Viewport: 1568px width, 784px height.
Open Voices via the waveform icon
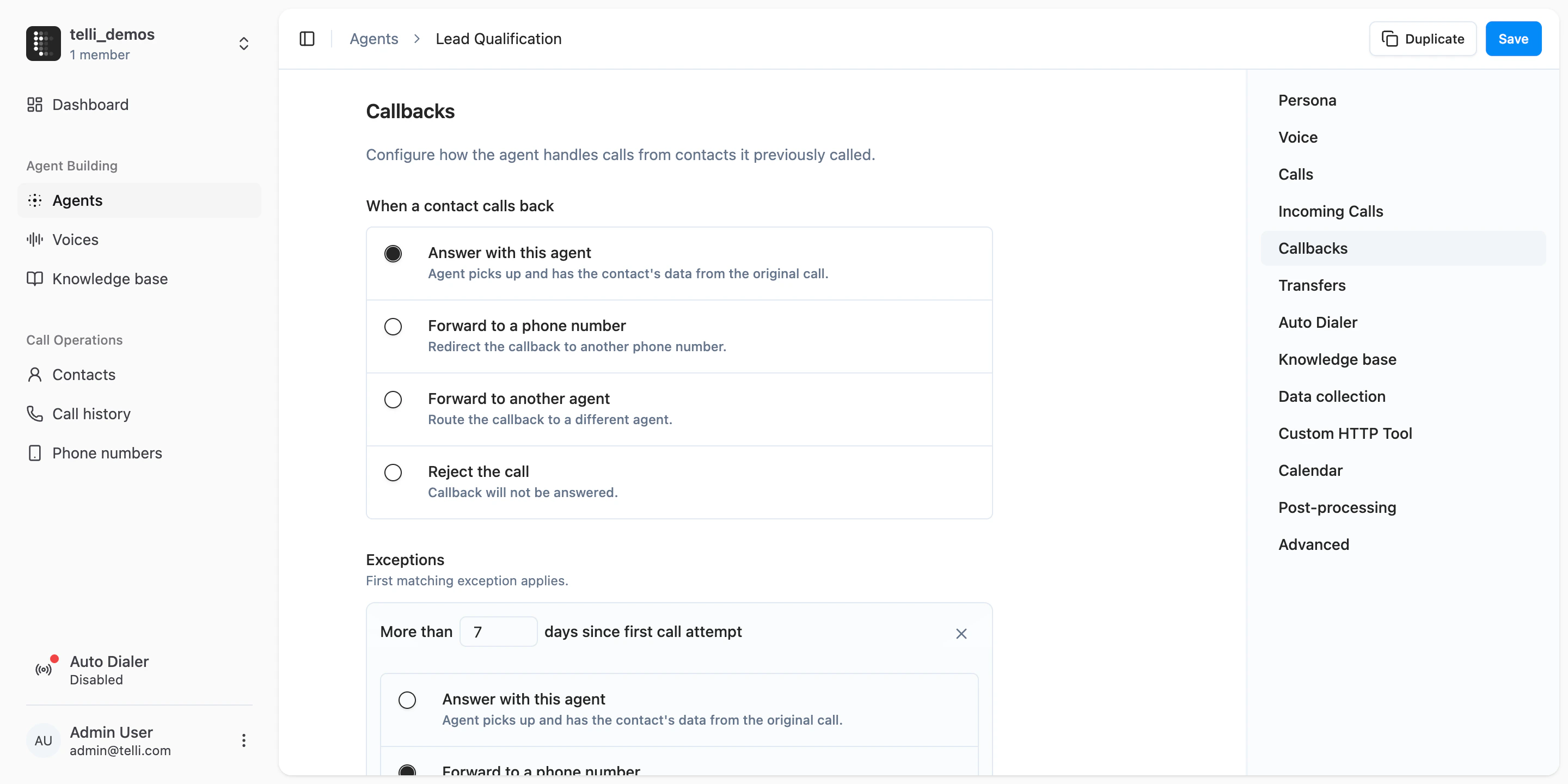[x=35, y=239]
